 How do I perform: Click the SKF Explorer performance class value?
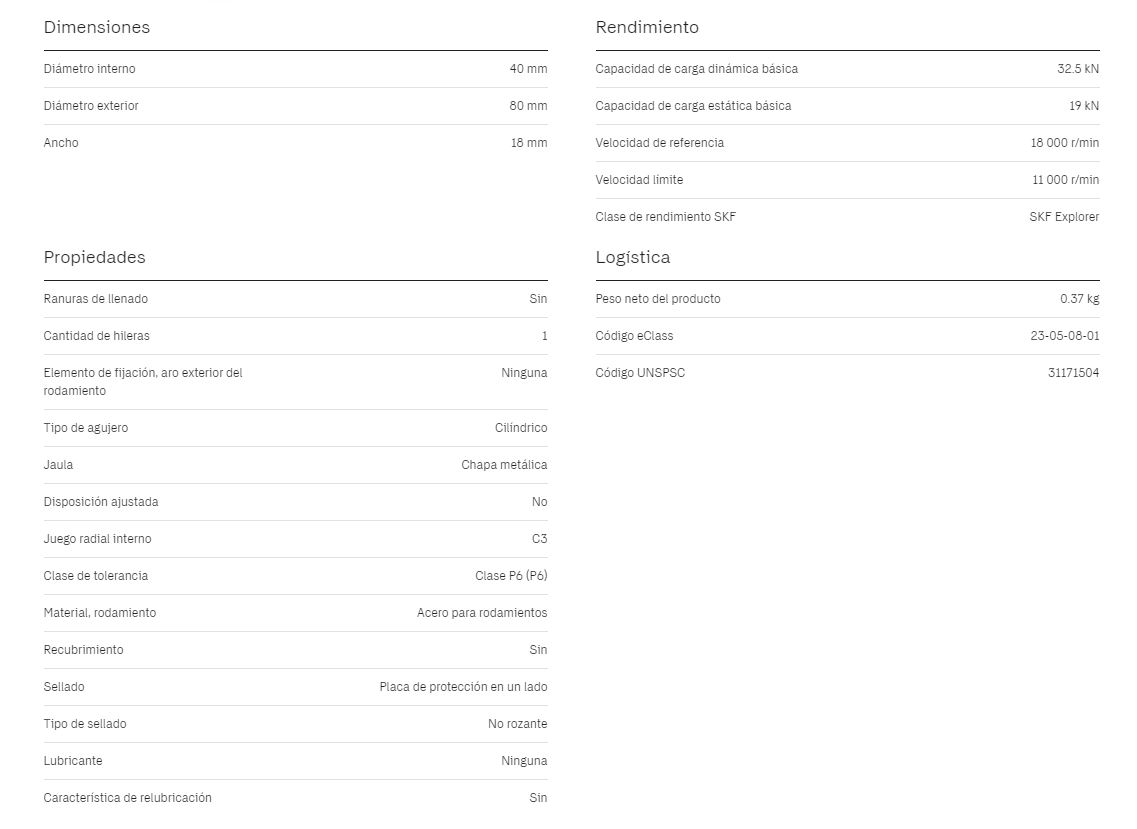click(1064, 217)
